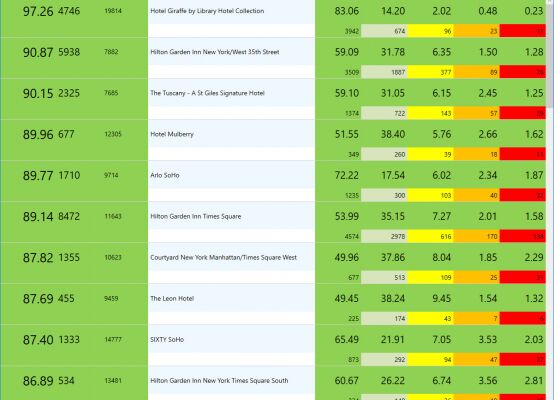Click the percentage 65.49

pos(347,340)
